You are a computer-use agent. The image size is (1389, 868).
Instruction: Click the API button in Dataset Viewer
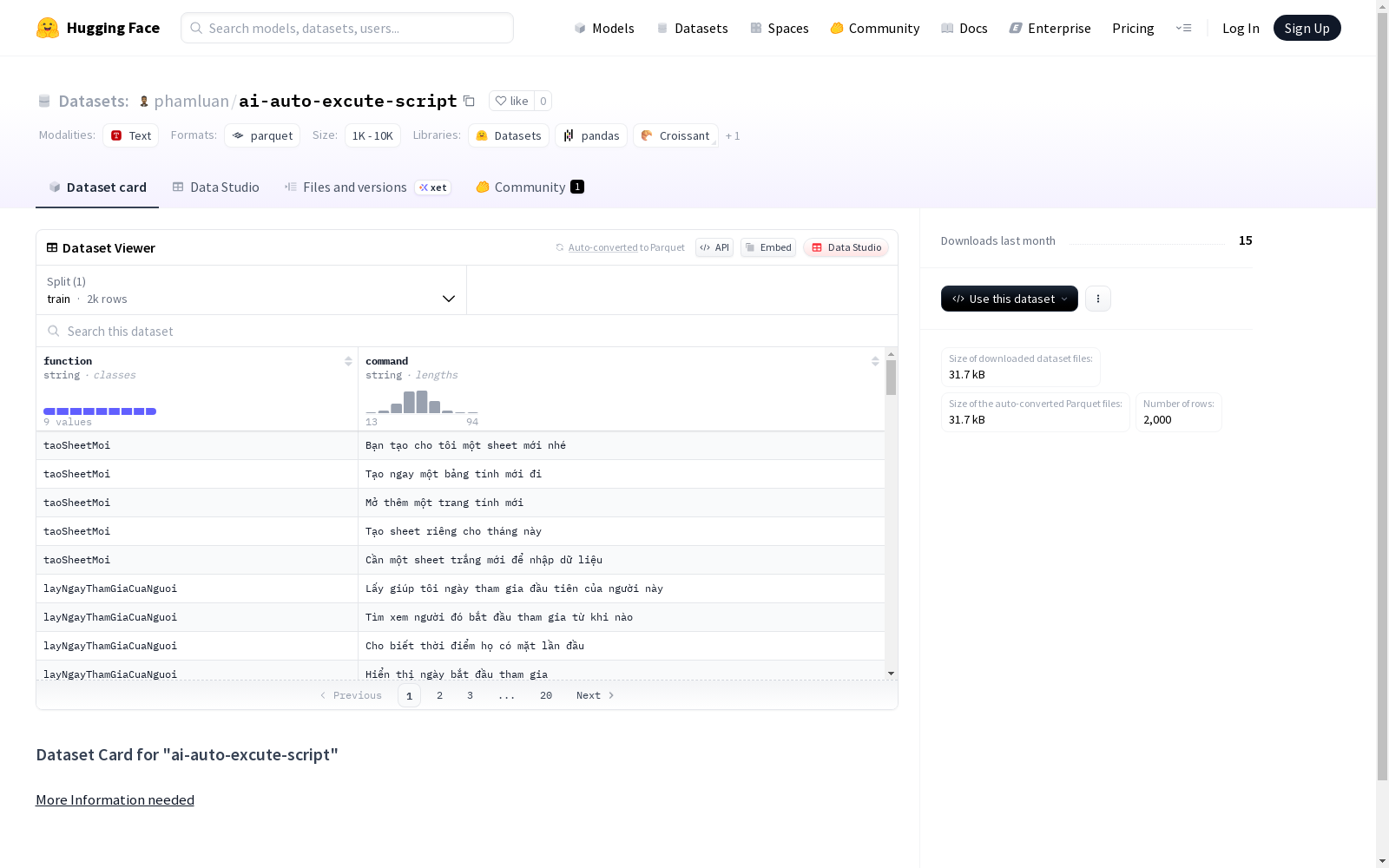coord(714,247)
